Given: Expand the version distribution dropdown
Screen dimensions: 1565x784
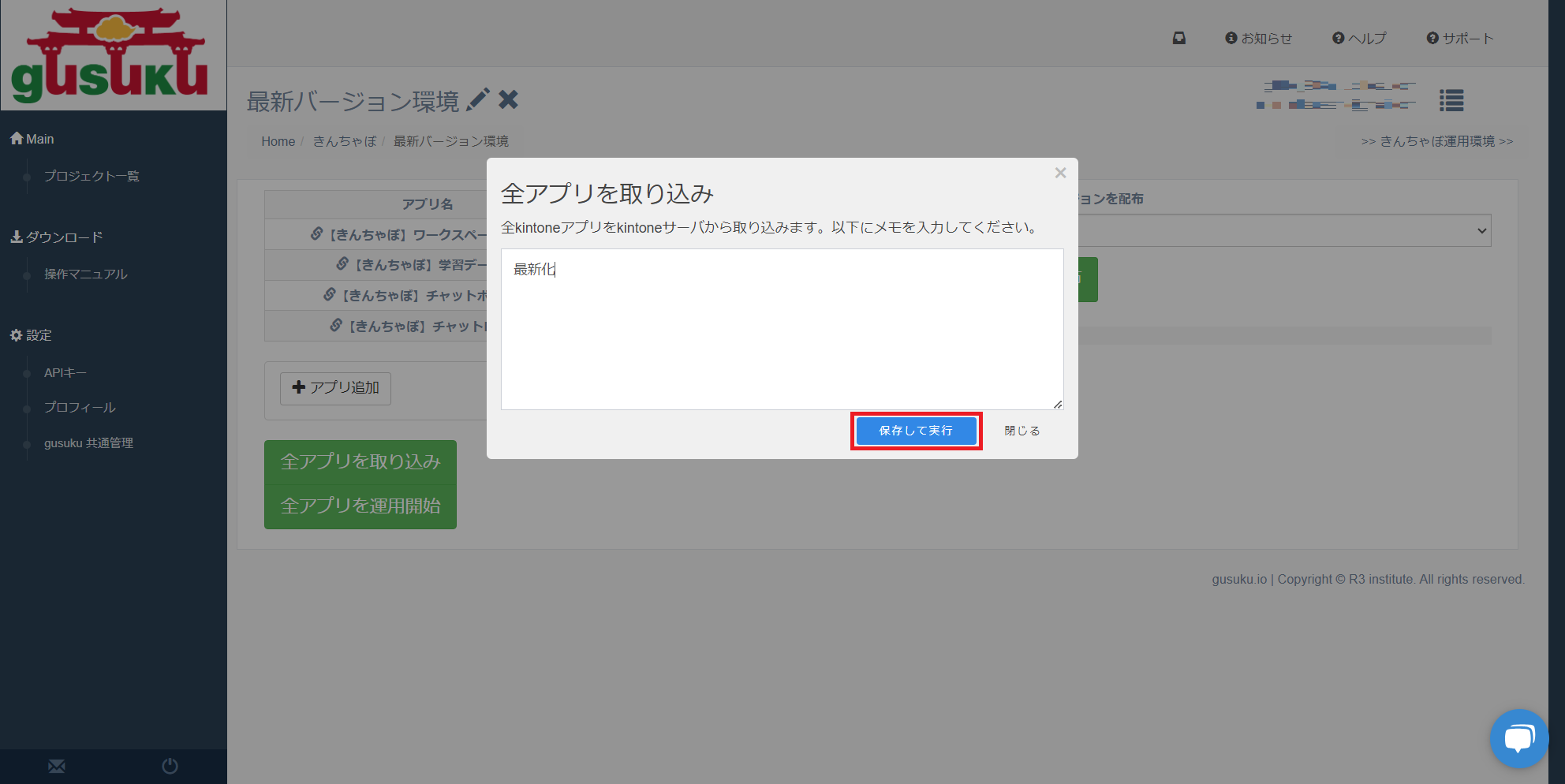Looking at the screenshot, I should pyautogui.click(x=1284, y=230).
